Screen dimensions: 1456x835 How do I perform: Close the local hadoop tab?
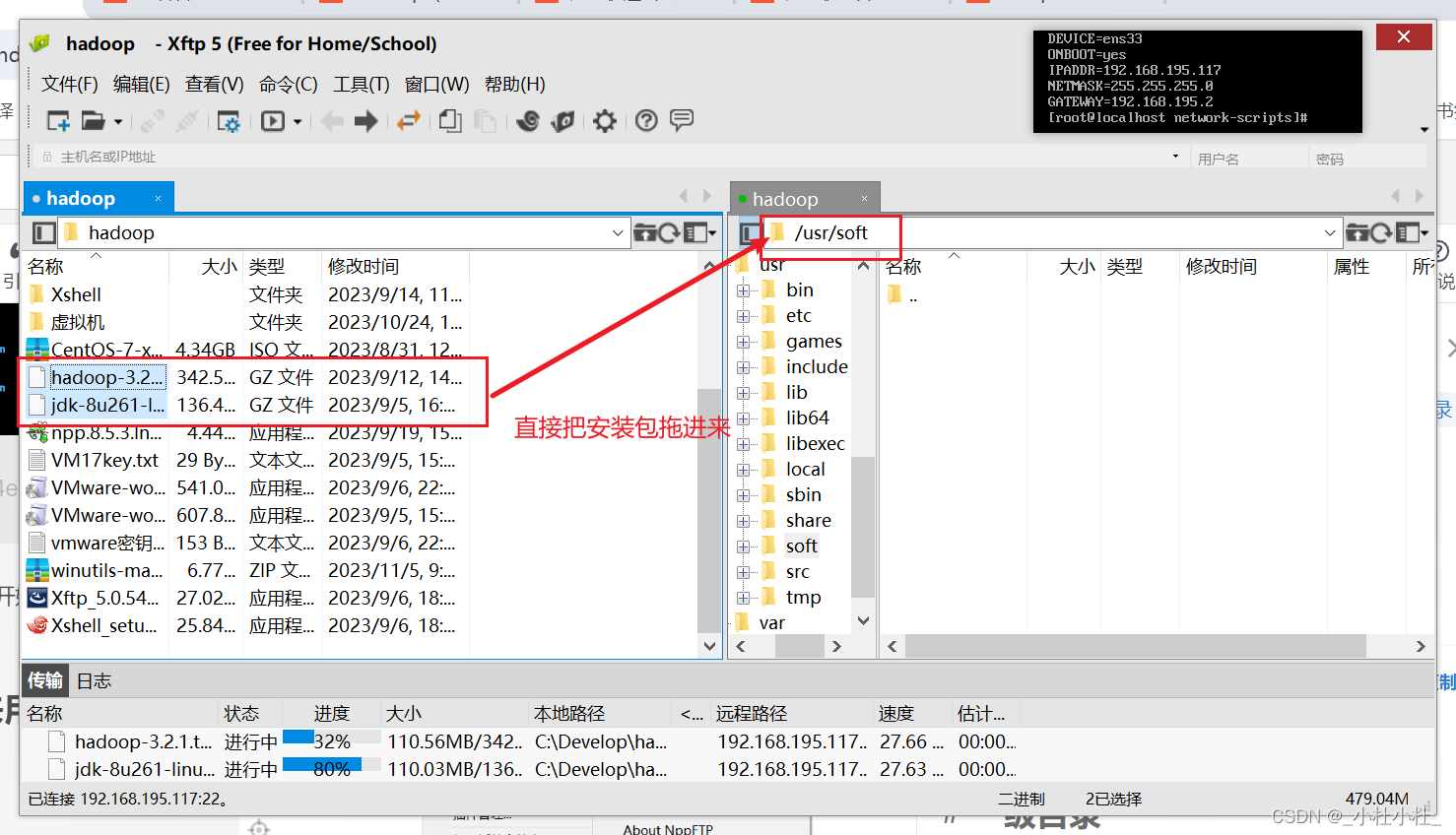pos(158,199)
